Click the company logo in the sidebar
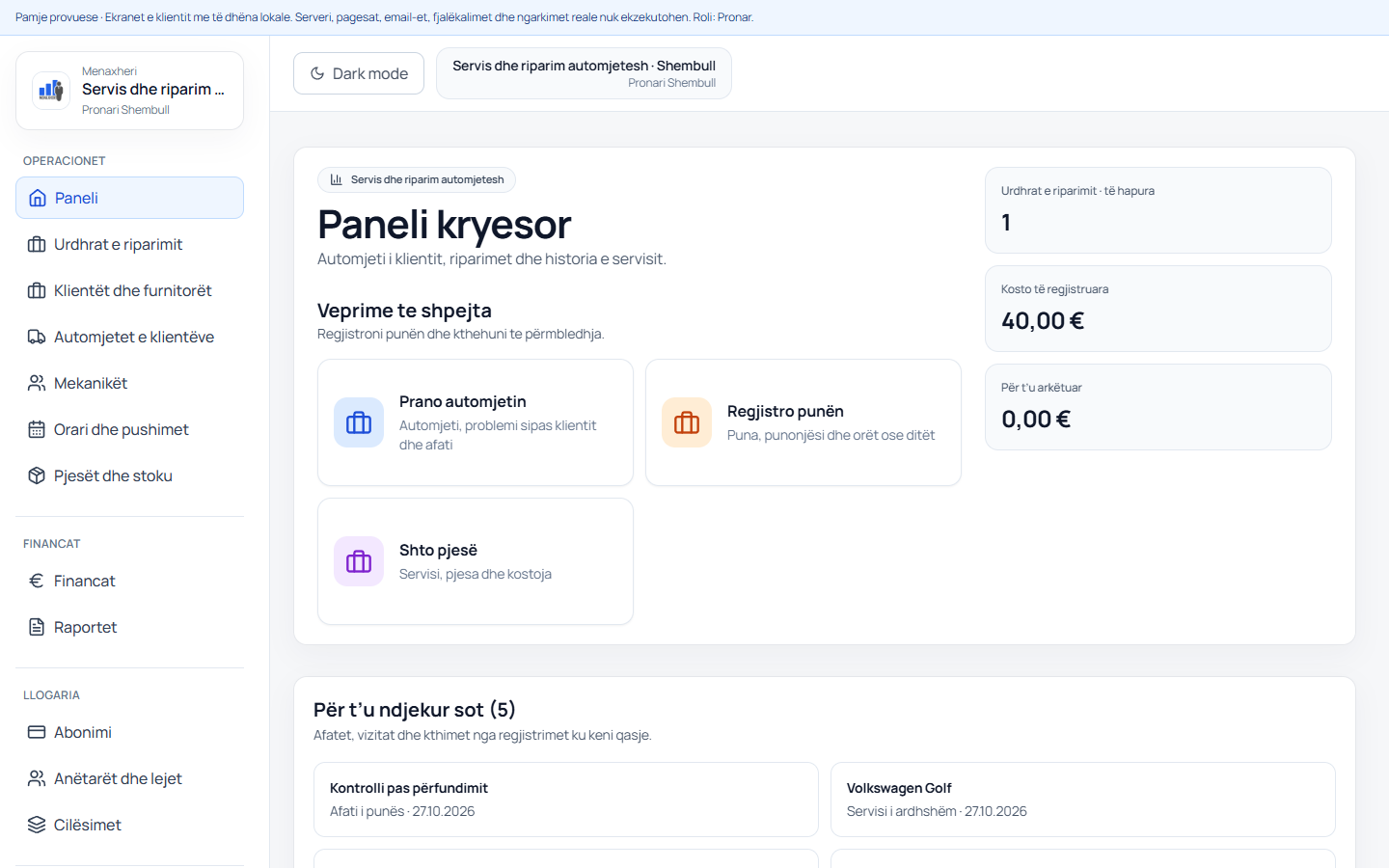1389x868 pixels. [51, 91]
